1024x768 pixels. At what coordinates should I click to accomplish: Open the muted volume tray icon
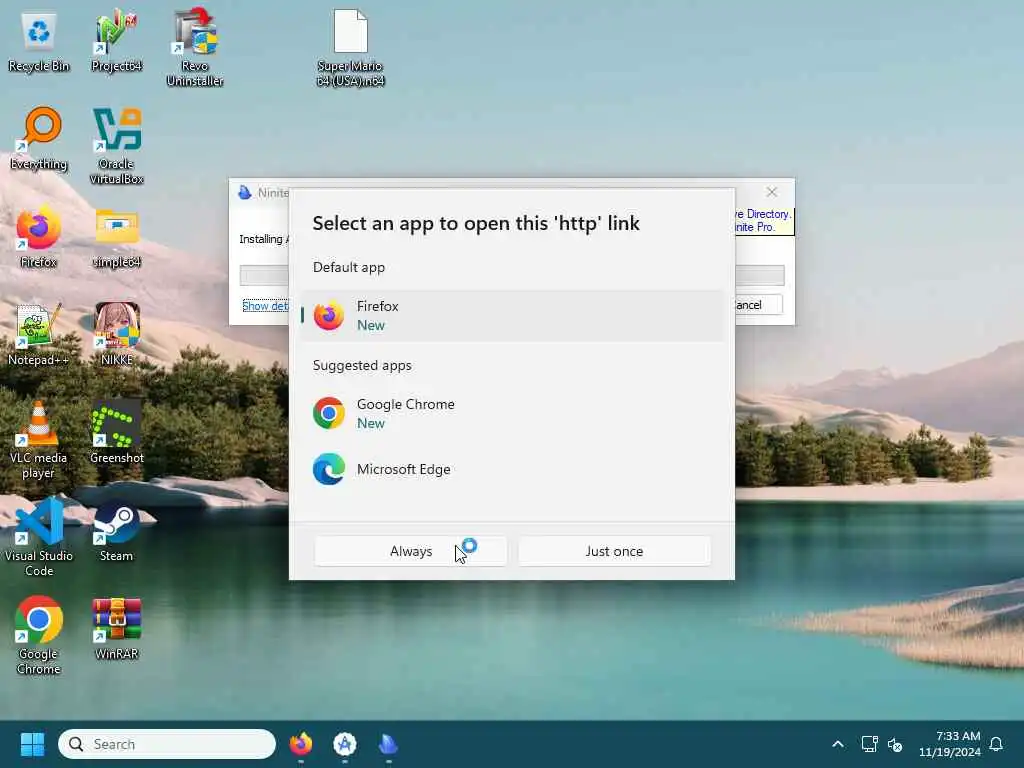tap(895, 744)
